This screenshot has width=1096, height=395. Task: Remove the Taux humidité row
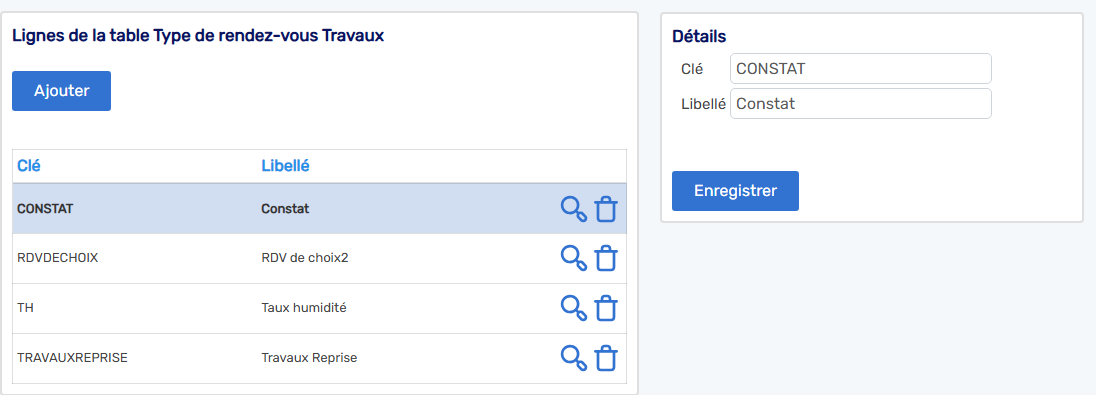pyautogui.click(x=606, y=308)
